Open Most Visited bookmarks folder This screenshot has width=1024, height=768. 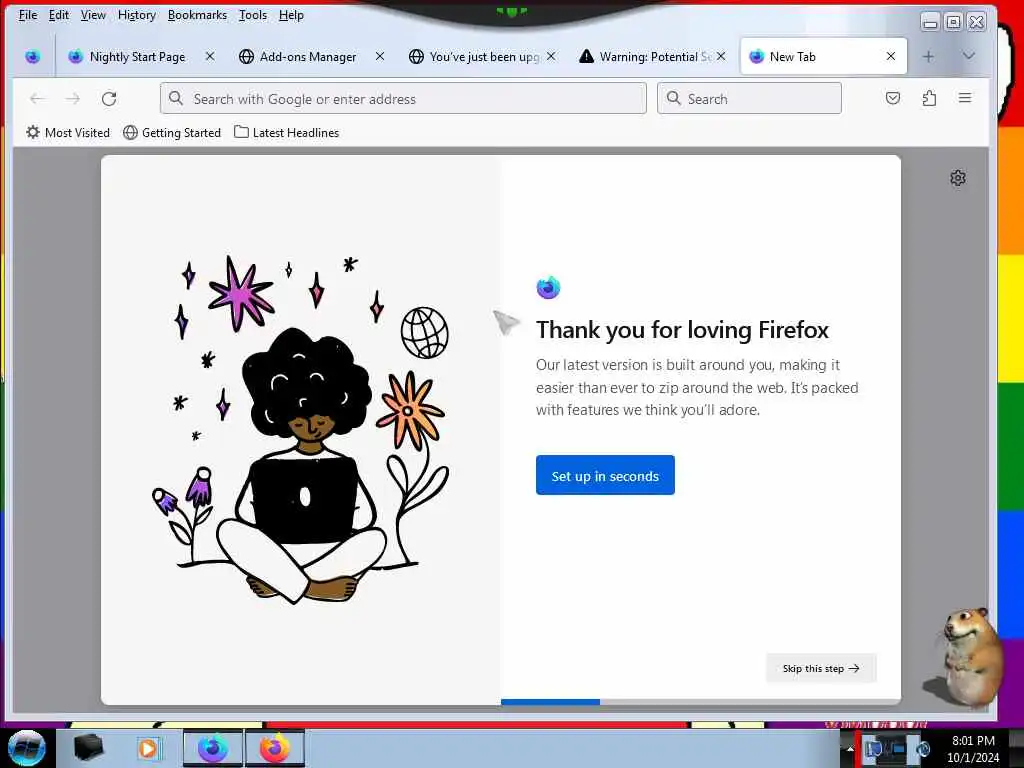68,133
